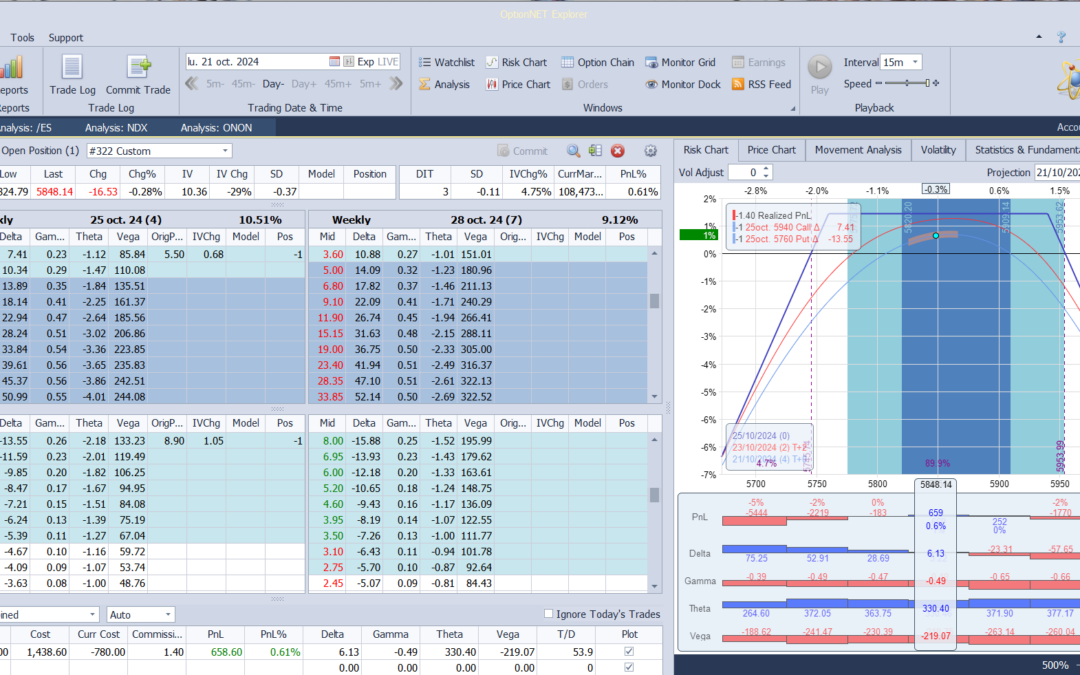This screenshot has height=675, width=1080.
Task: Open trade settings gear icon
Action: (x=650, y=151)
